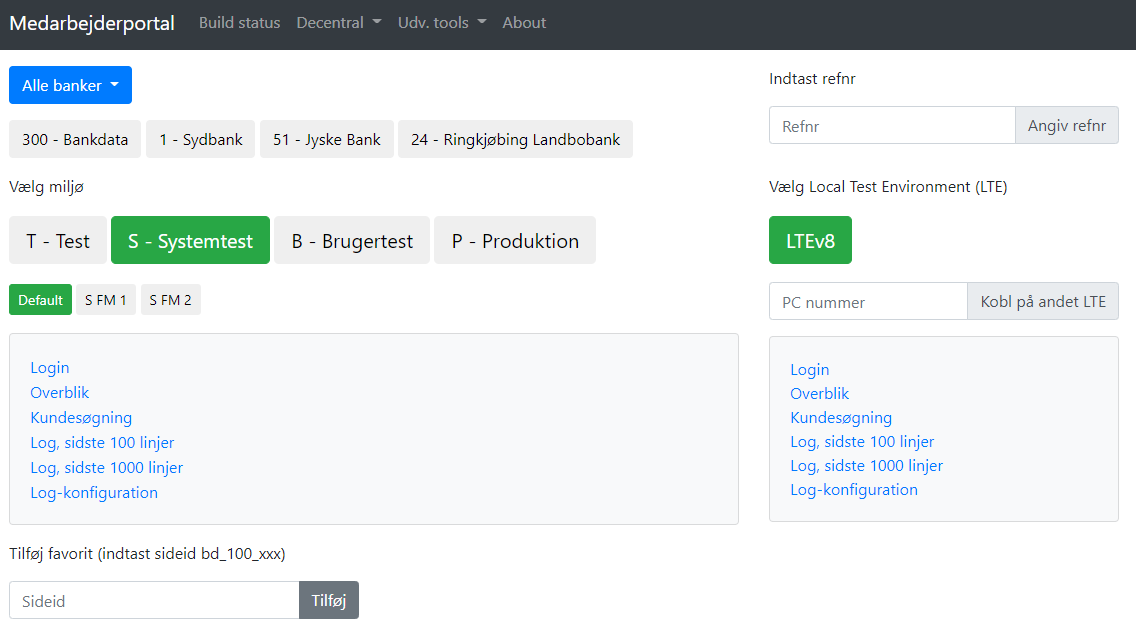Select the P - Produktion environment
Screen dimensions: 1136x636
[x=514, y=241]
